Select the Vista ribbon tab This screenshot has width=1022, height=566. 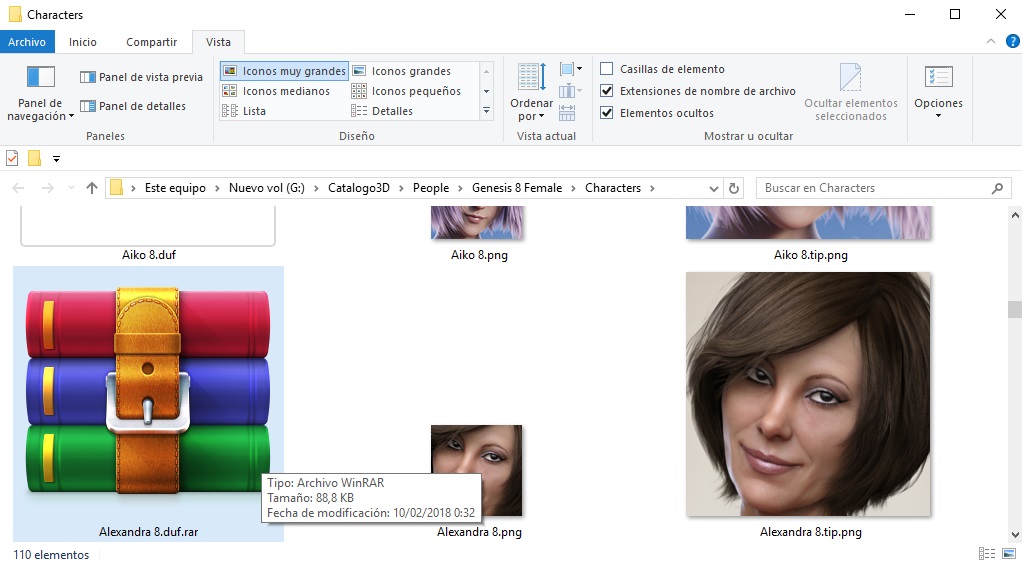click(x=218, y=42)
